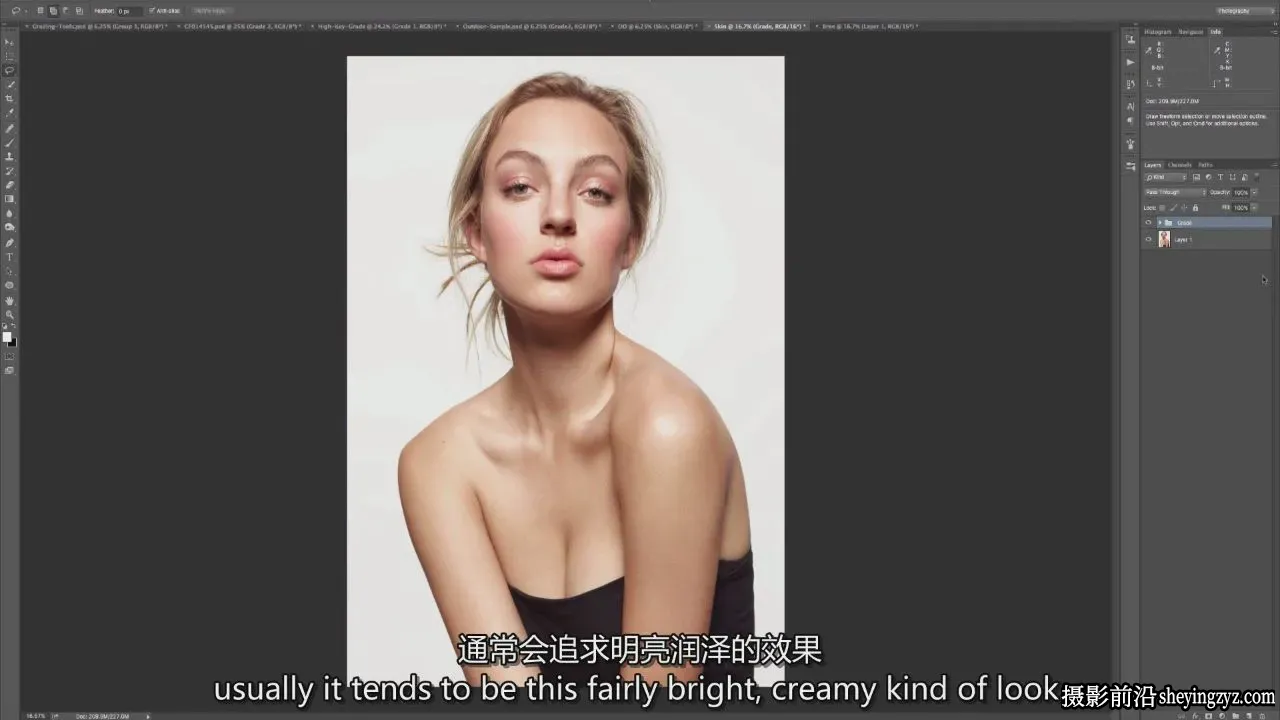Select the Blur tool
The image size is (1280, 720).
tap(10, 213)
